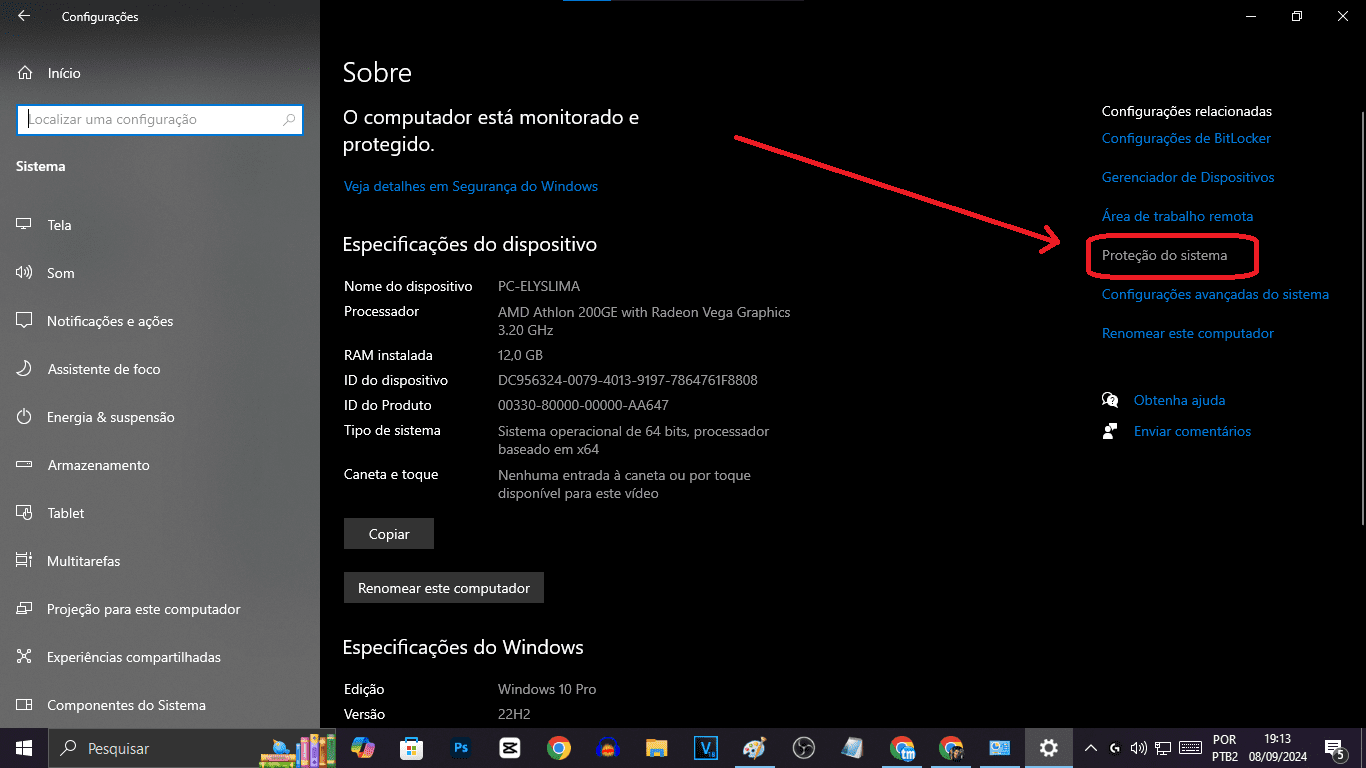Screen dimensions: 1366x768
Task: Open Configurações de BitLocker
Action: 1186,138
